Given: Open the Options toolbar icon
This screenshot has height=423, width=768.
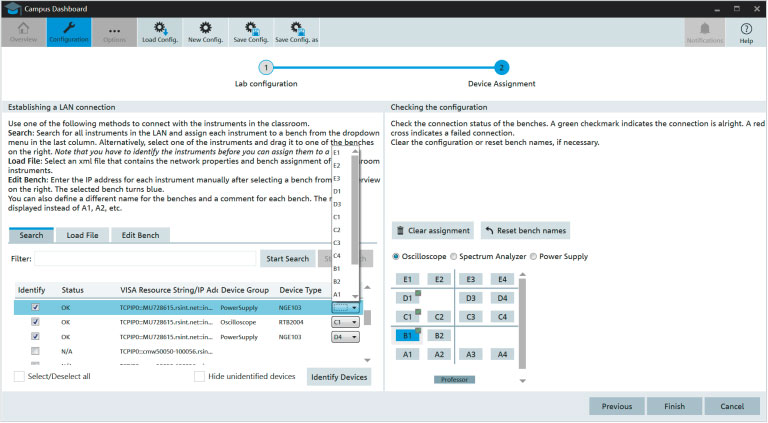Looking at the screenshot, I should point(114,32).
